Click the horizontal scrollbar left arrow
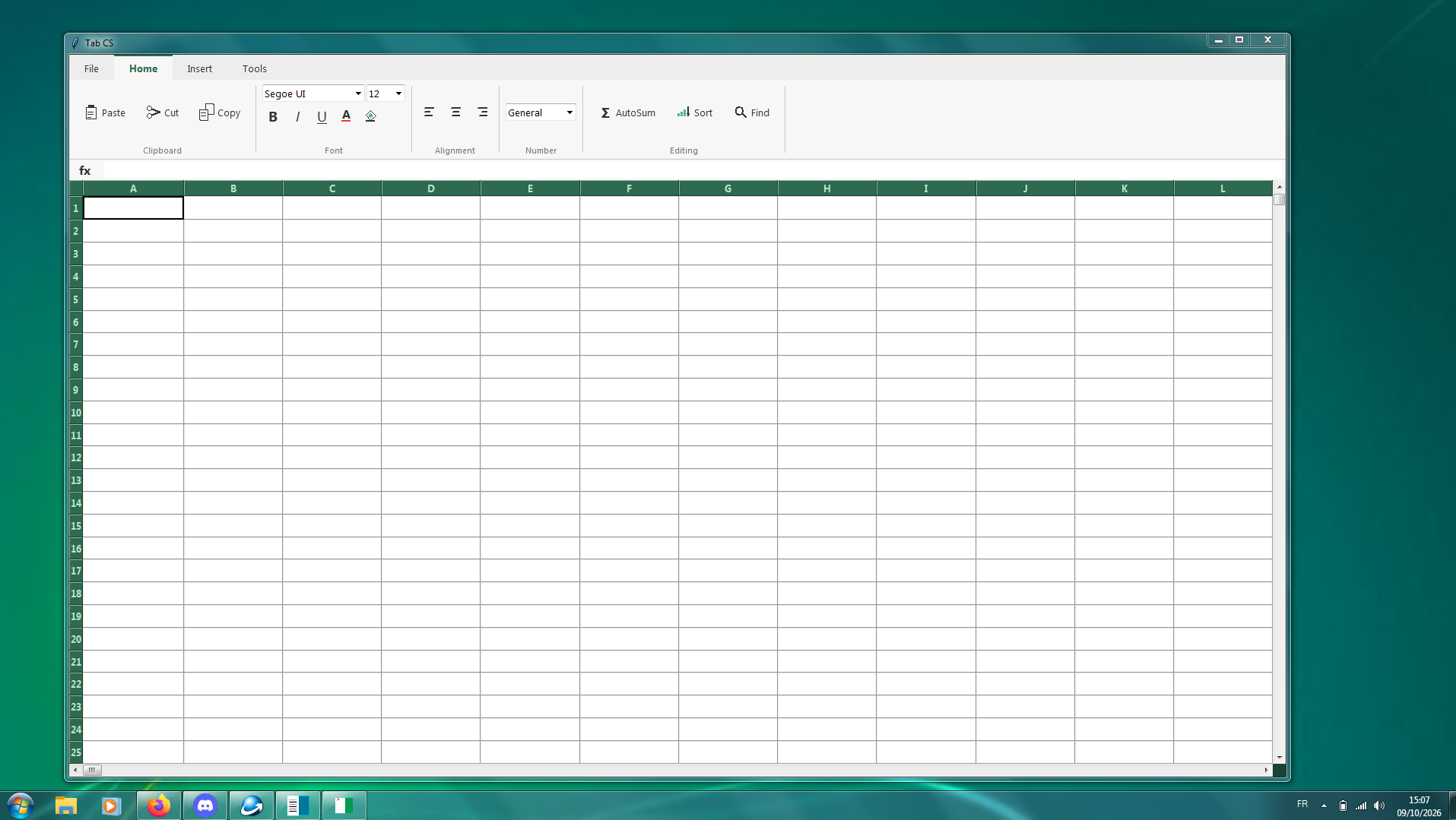The height and width of the screenshot is (820, 1456). [75, 770]
